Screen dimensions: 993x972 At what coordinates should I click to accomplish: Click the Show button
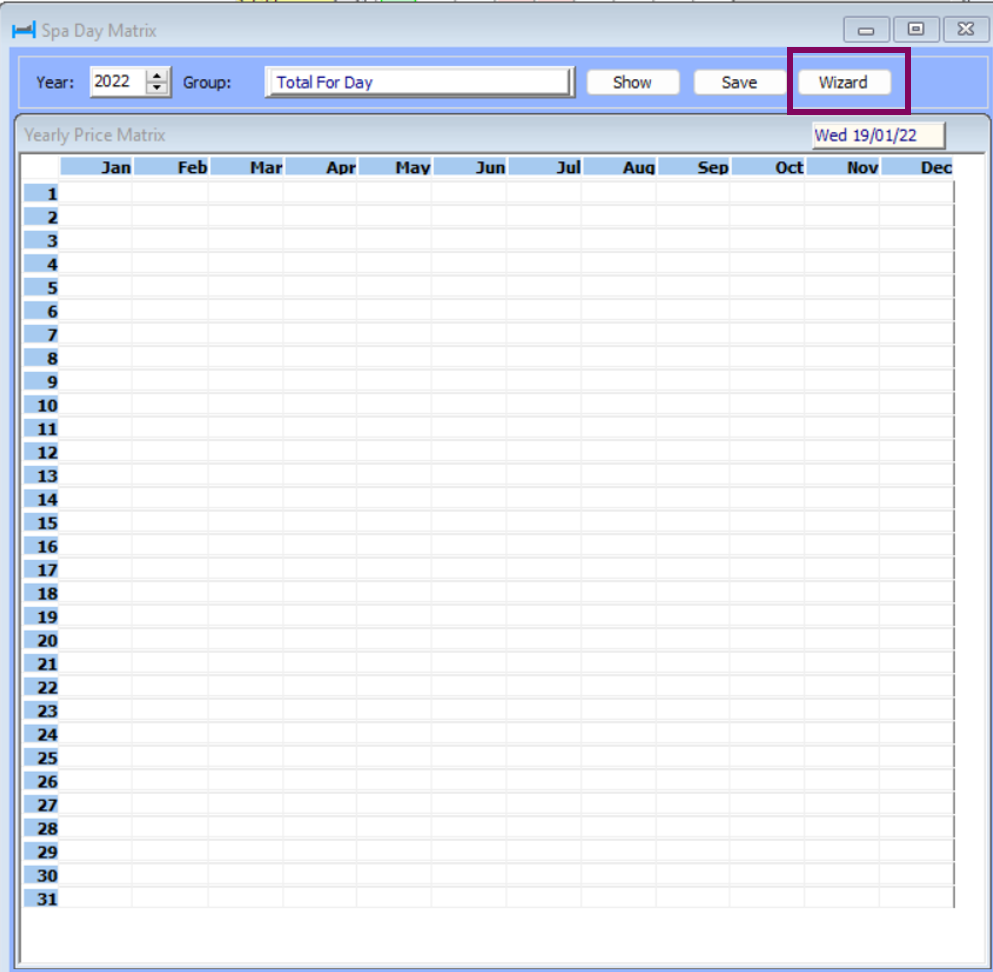click(633, 82)
